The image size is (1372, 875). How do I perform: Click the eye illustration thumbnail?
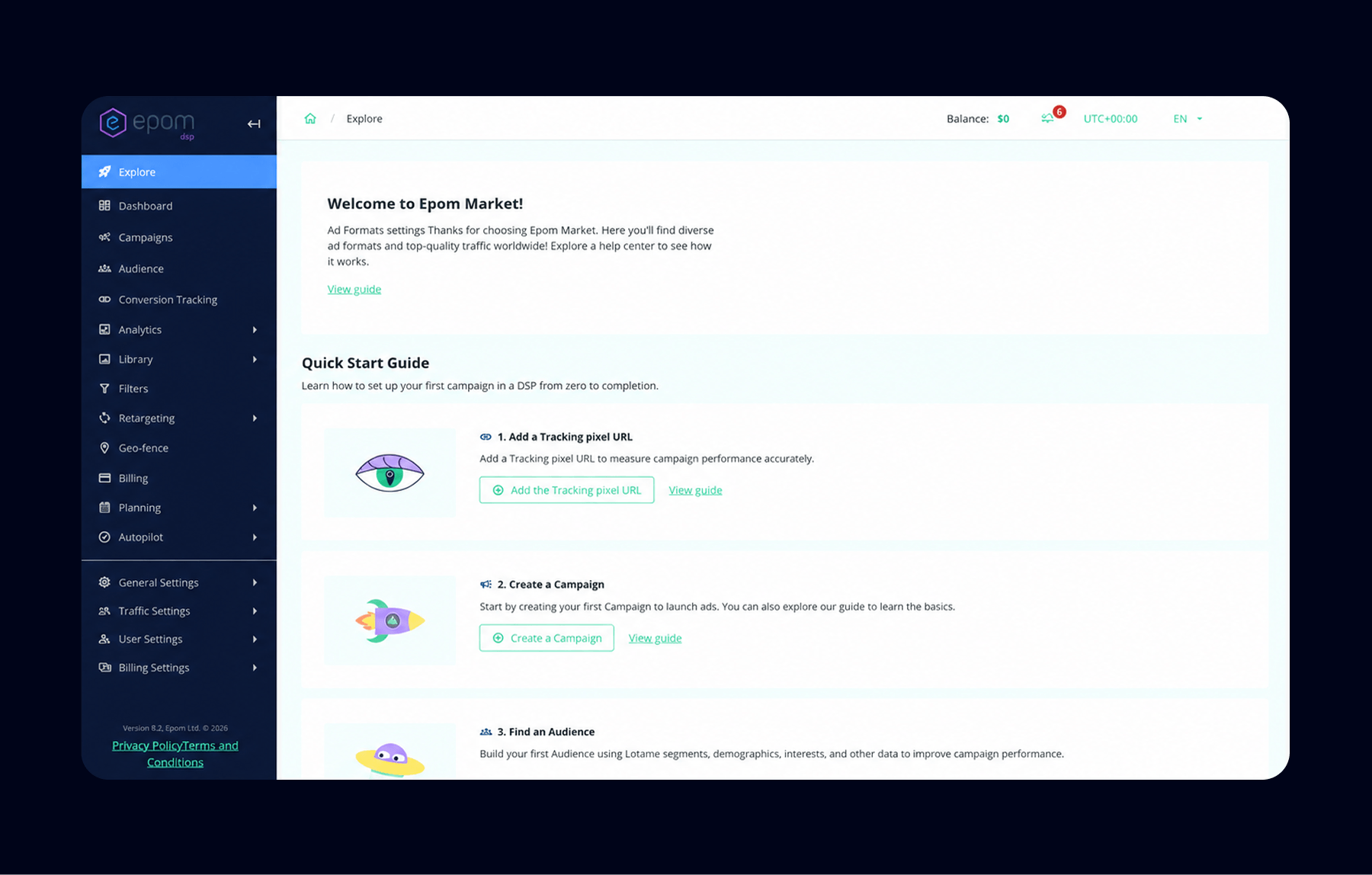tap(390, 472)
